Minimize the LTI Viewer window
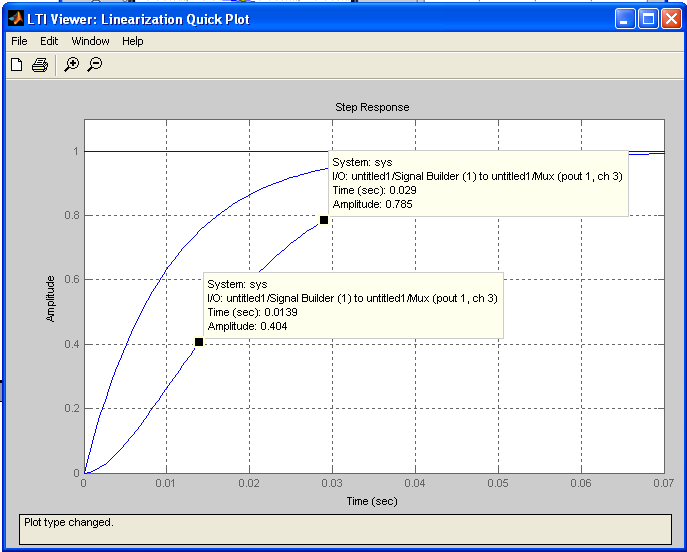687x552 pixels. pos(625,19)
